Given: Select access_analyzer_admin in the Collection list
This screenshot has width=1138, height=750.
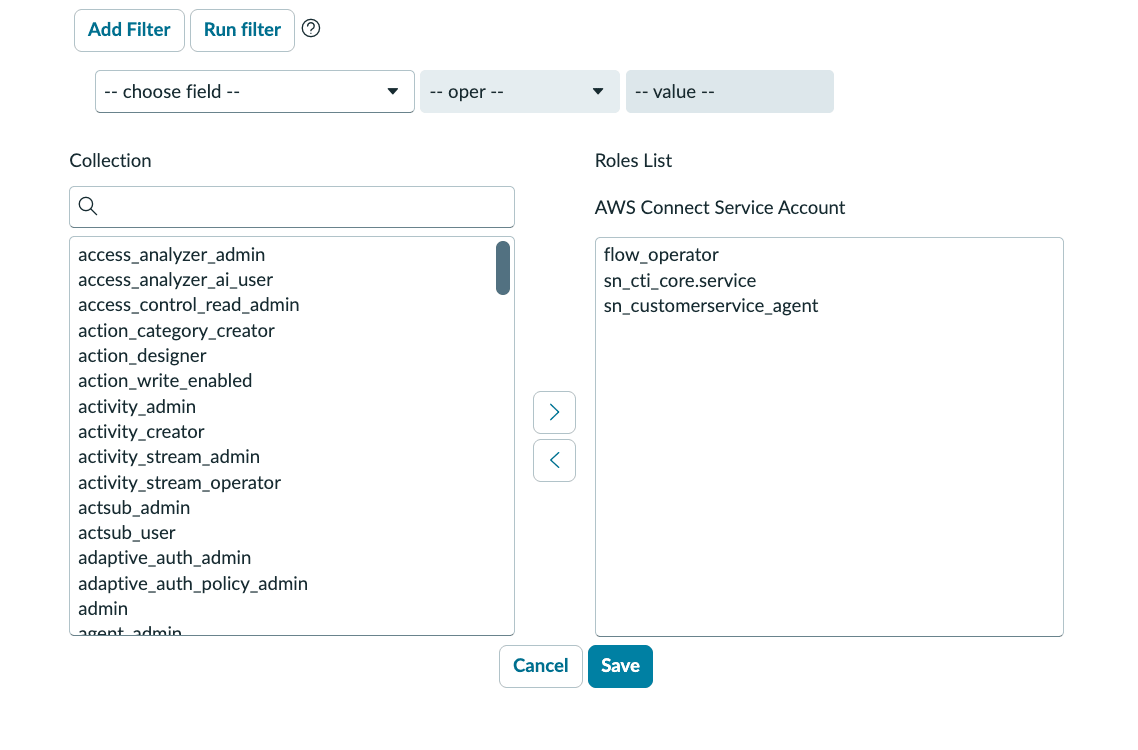Looking at the screenshot, I should pos(172,255).
